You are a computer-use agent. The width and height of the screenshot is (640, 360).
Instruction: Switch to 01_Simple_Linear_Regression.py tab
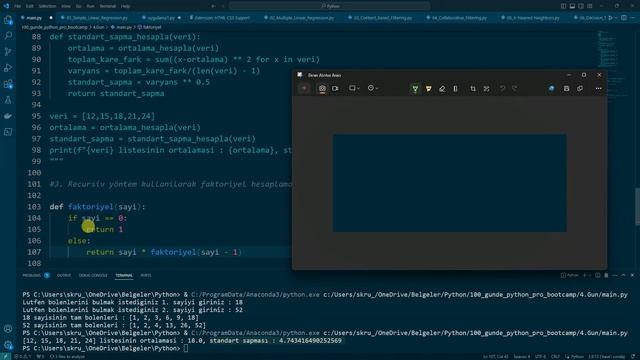[x=97, y=18]
